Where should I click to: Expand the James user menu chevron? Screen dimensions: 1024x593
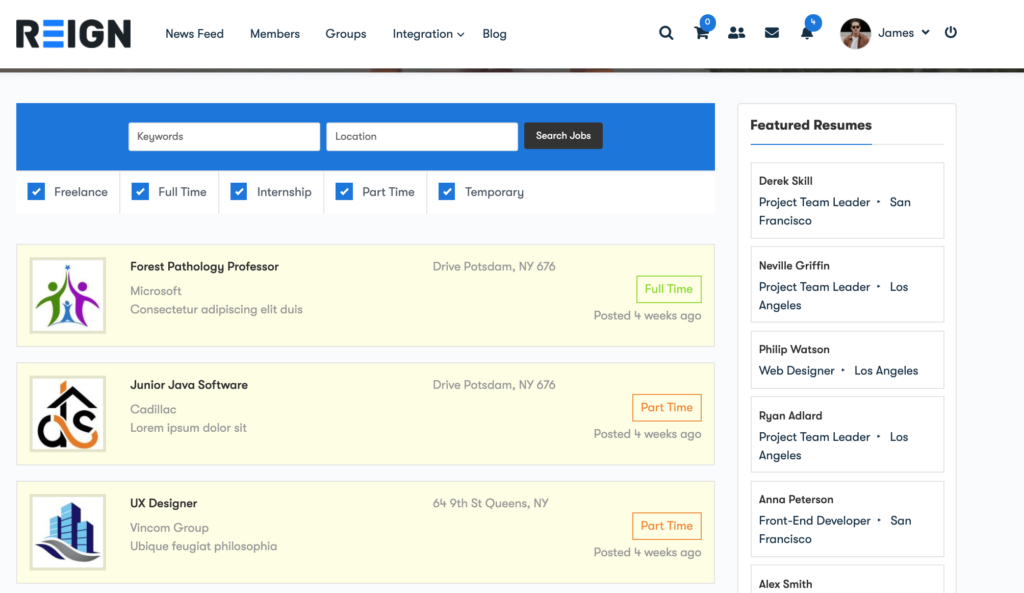(x=925, y=32)
